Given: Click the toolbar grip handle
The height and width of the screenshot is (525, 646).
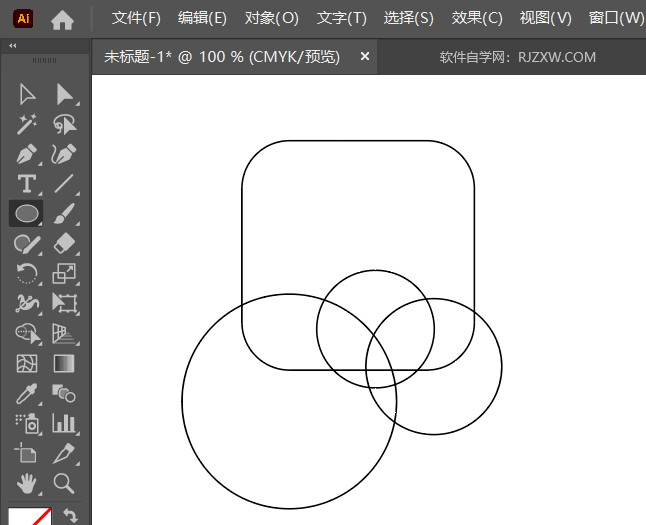Looking at the screenshot, I should (x=44, y=61).
